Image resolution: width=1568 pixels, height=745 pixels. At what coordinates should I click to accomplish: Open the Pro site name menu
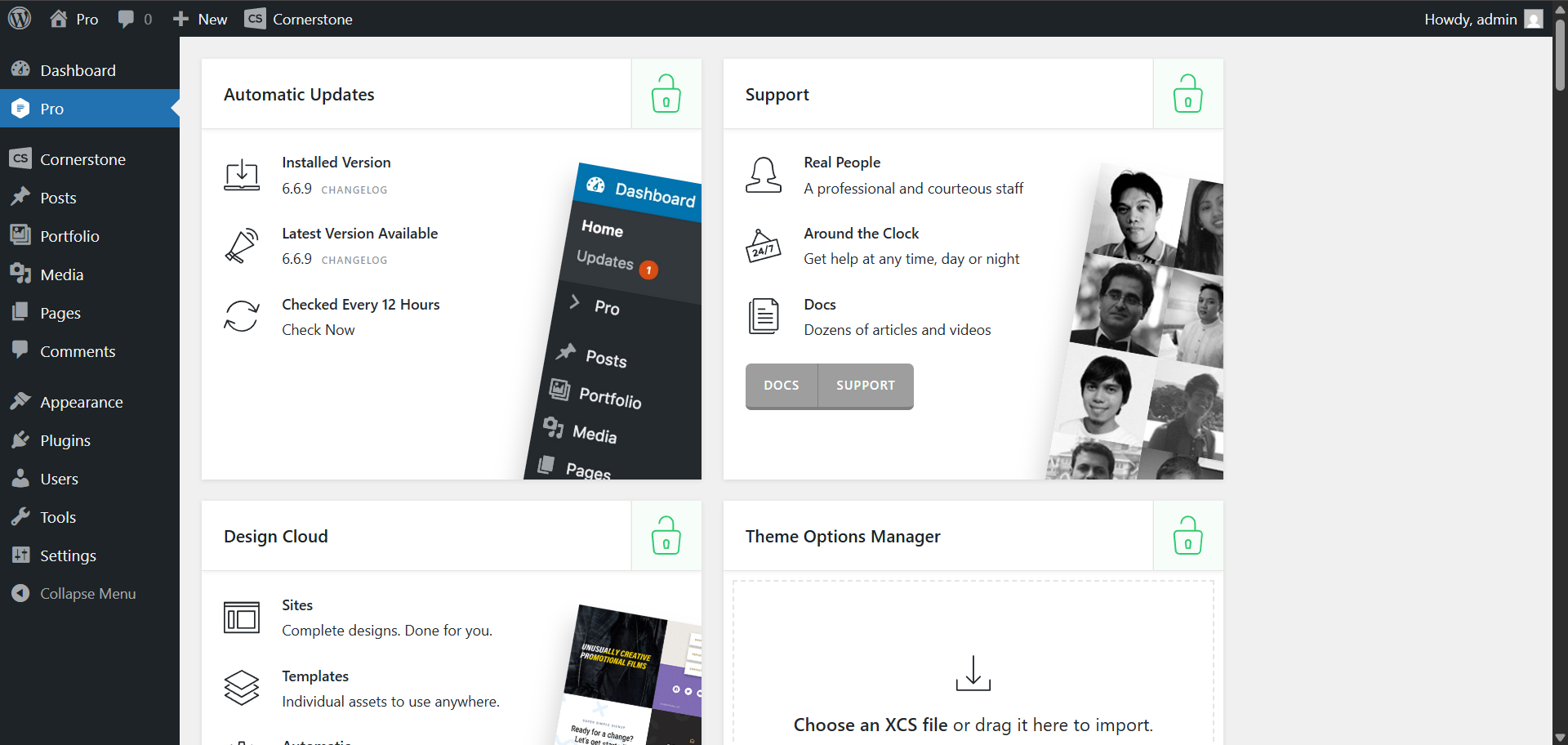(x=74, y=19)
